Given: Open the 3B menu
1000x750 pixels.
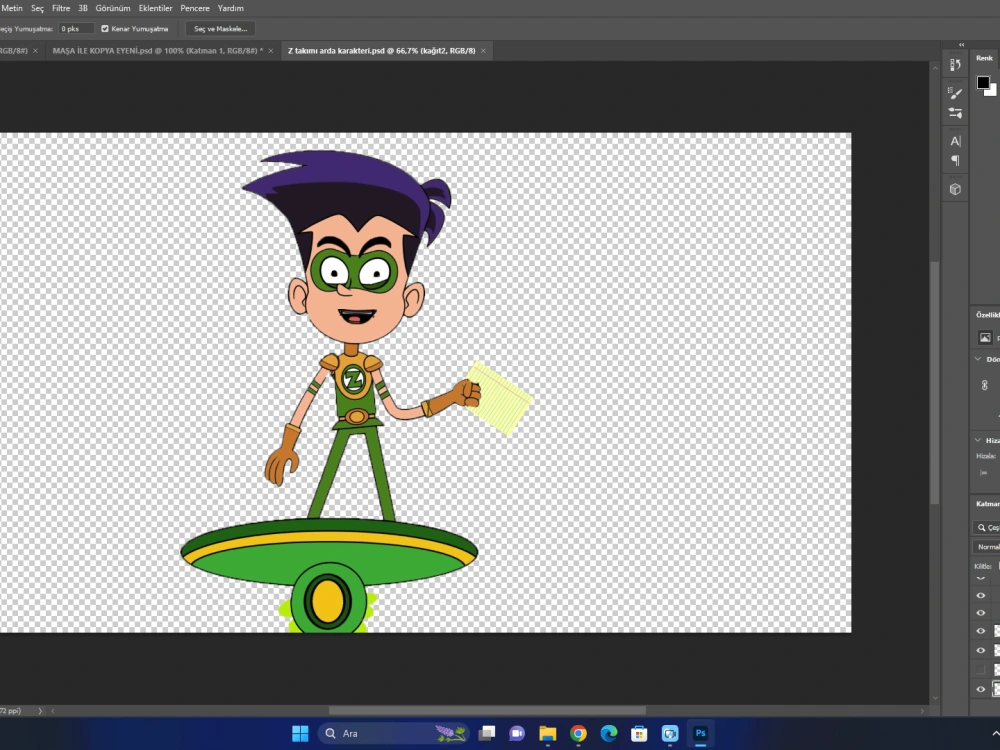Looking at the screenshot, I should point(83,8).
